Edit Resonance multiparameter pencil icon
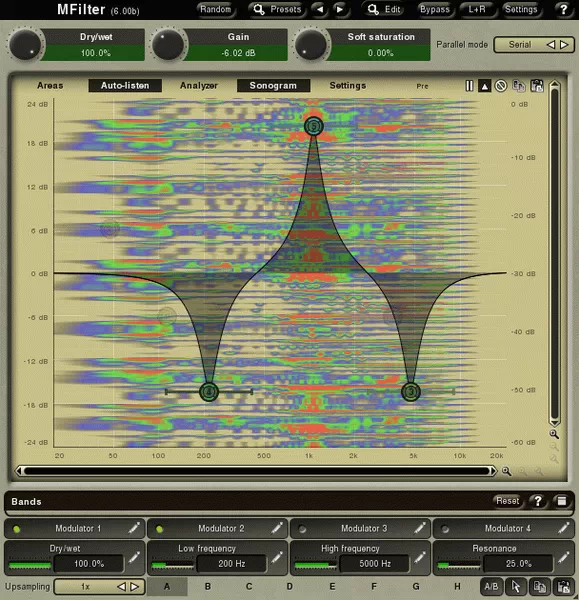 pyautogui.click(x=563, y=558)
